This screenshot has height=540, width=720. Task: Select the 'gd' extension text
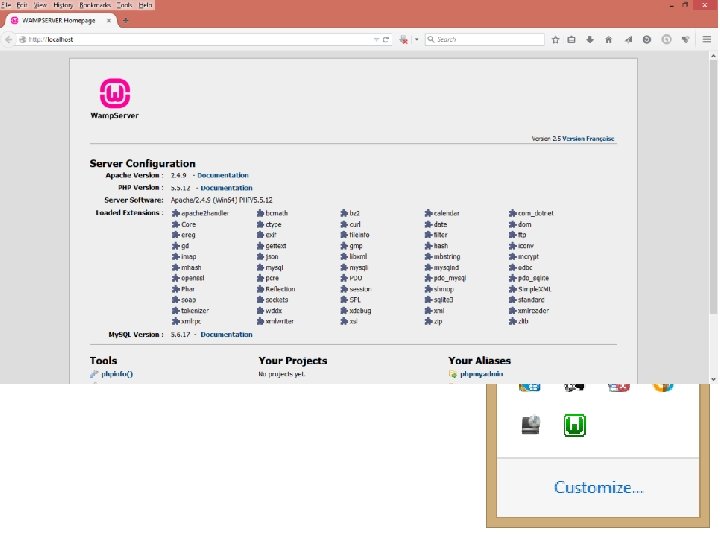point(185,246)
